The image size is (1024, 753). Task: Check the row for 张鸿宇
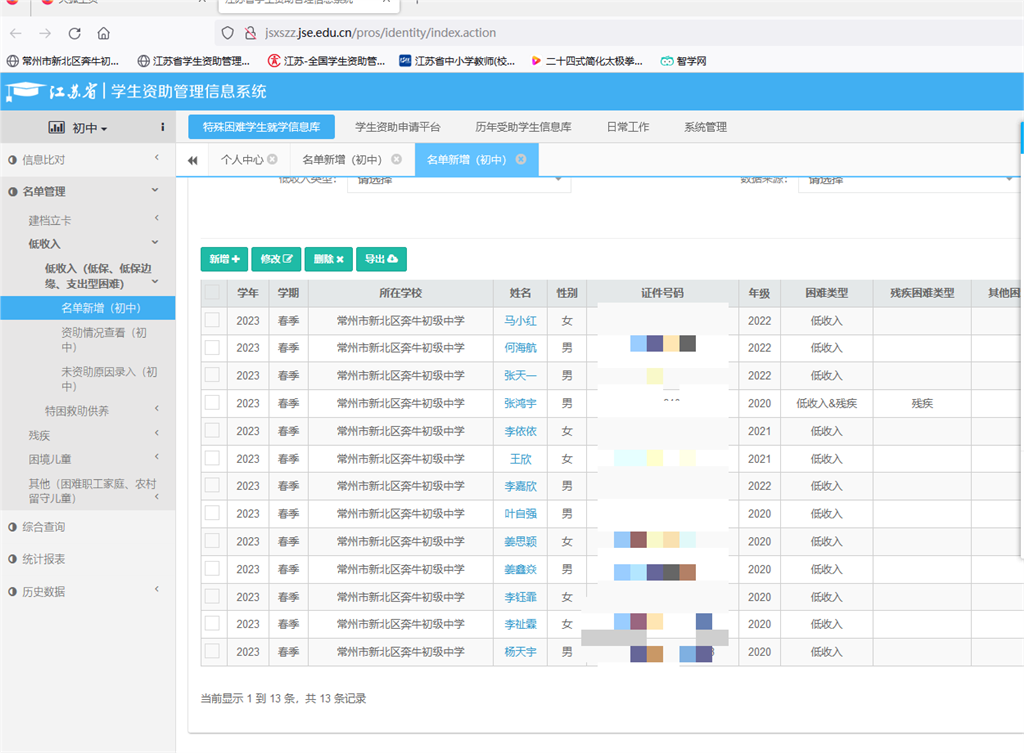[x=212, y=403]
